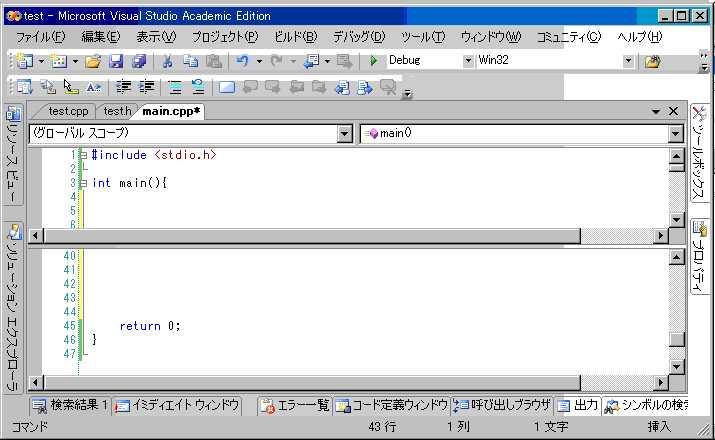Open the ビルド(B) menu

(295, 37)
